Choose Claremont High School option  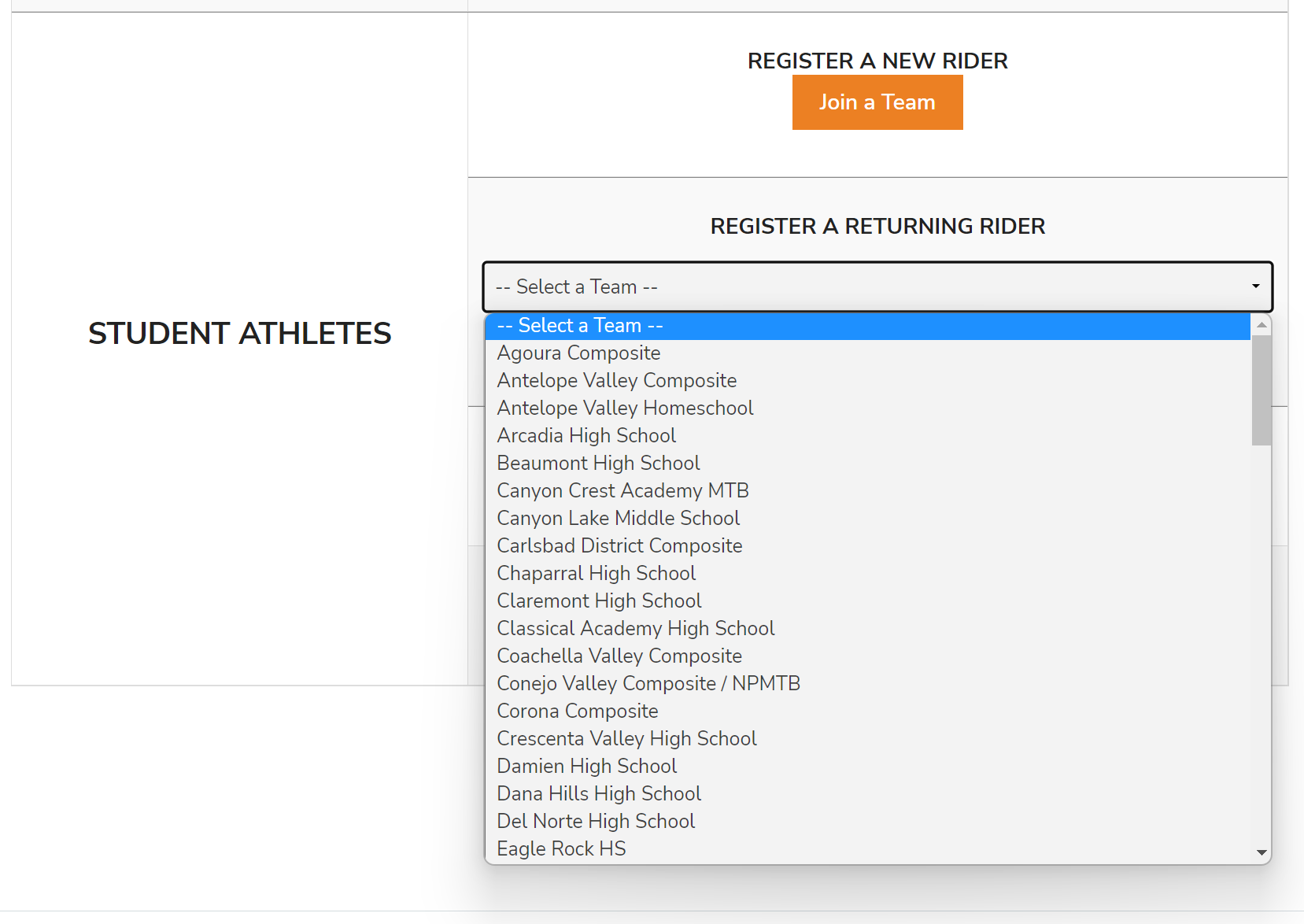[x=599, y=601]
